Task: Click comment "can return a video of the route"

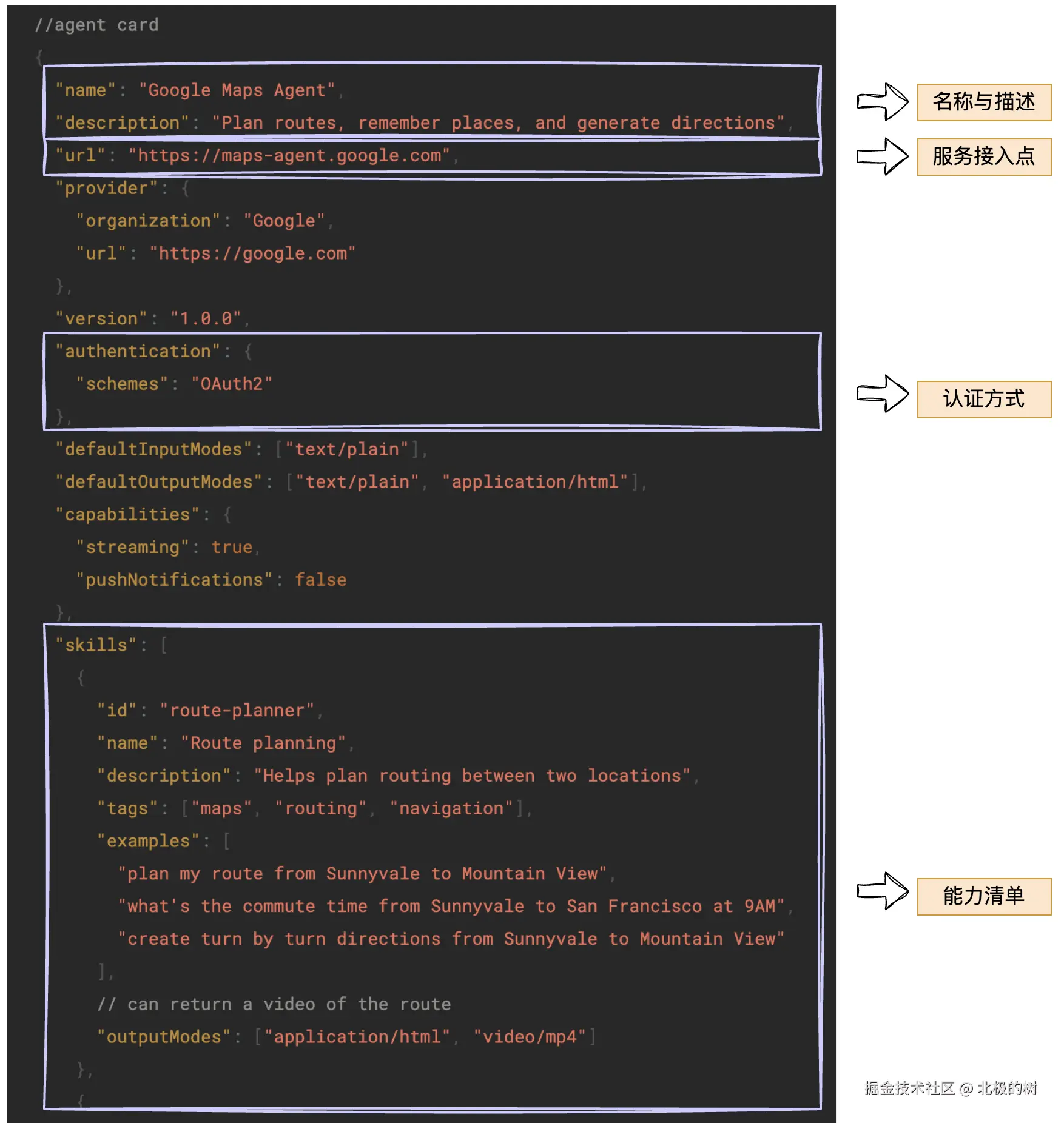Action: [x=274, y=1005]
